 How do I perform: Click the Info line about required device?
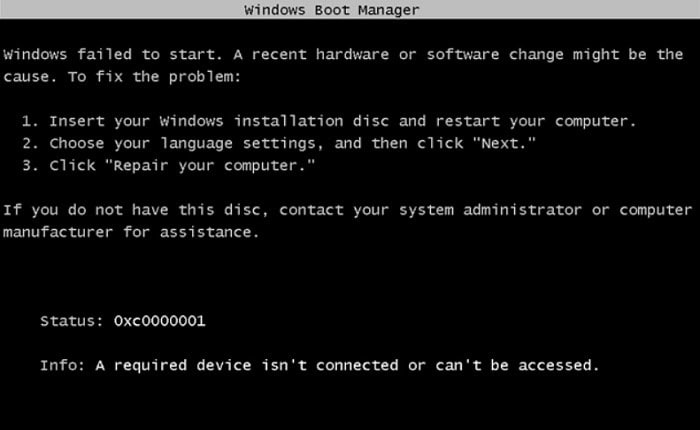point(320,366)
